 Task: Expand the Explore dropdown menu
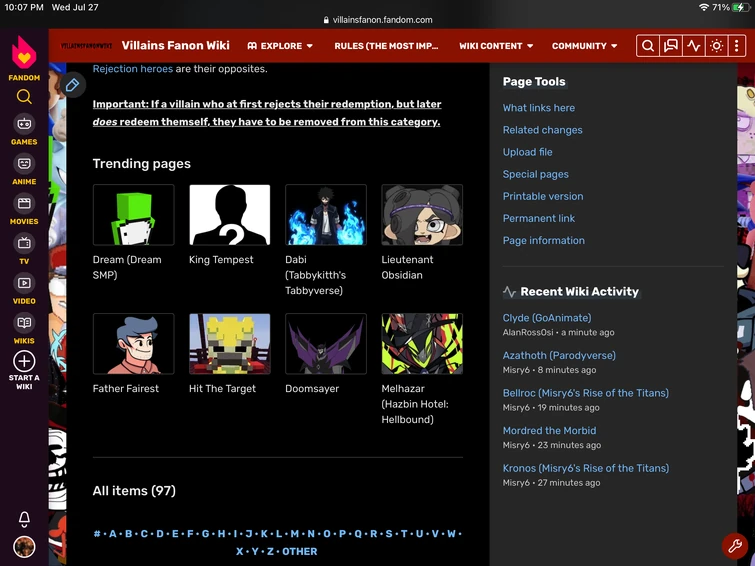(x=280, y=46)
